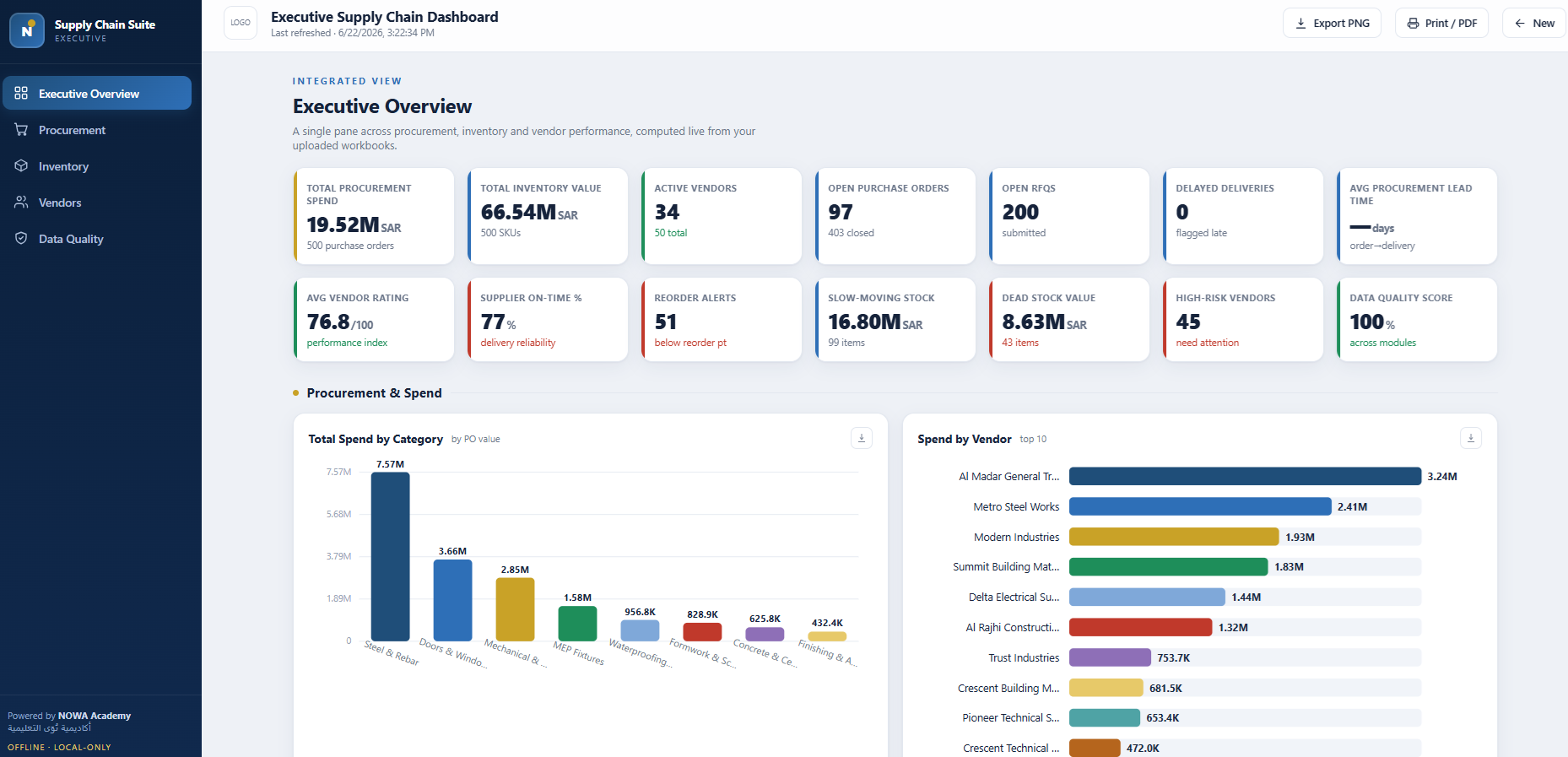Click the OFFLINE · LOCAL-ONLY status text
The height and width of the screenshot is (757, 1568).
pyautogui.click(x=59, y=747)
